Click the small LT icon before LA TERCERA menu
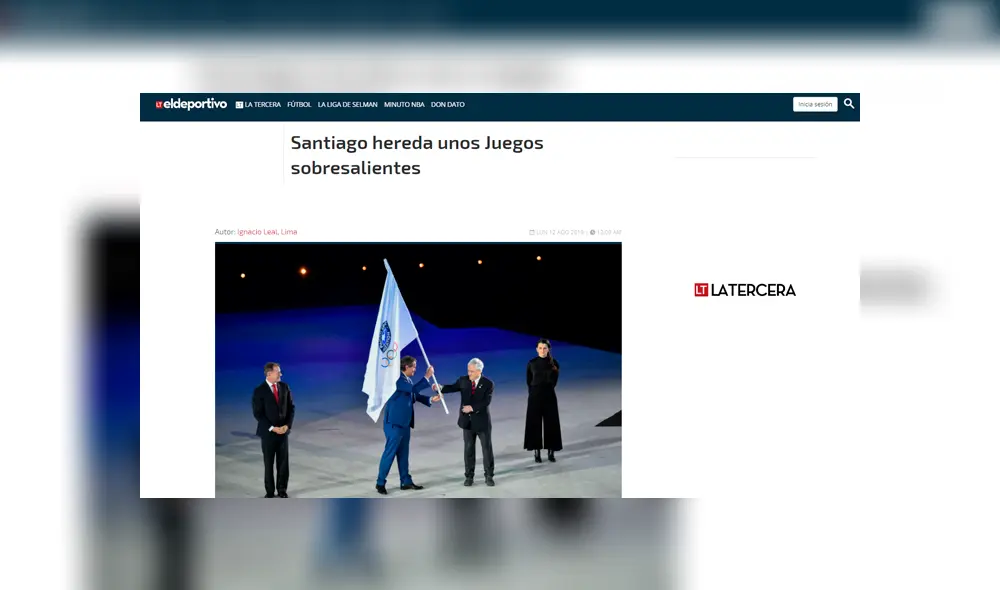The height and width of the screenshot is (590, 1000). tap(238, 104)
